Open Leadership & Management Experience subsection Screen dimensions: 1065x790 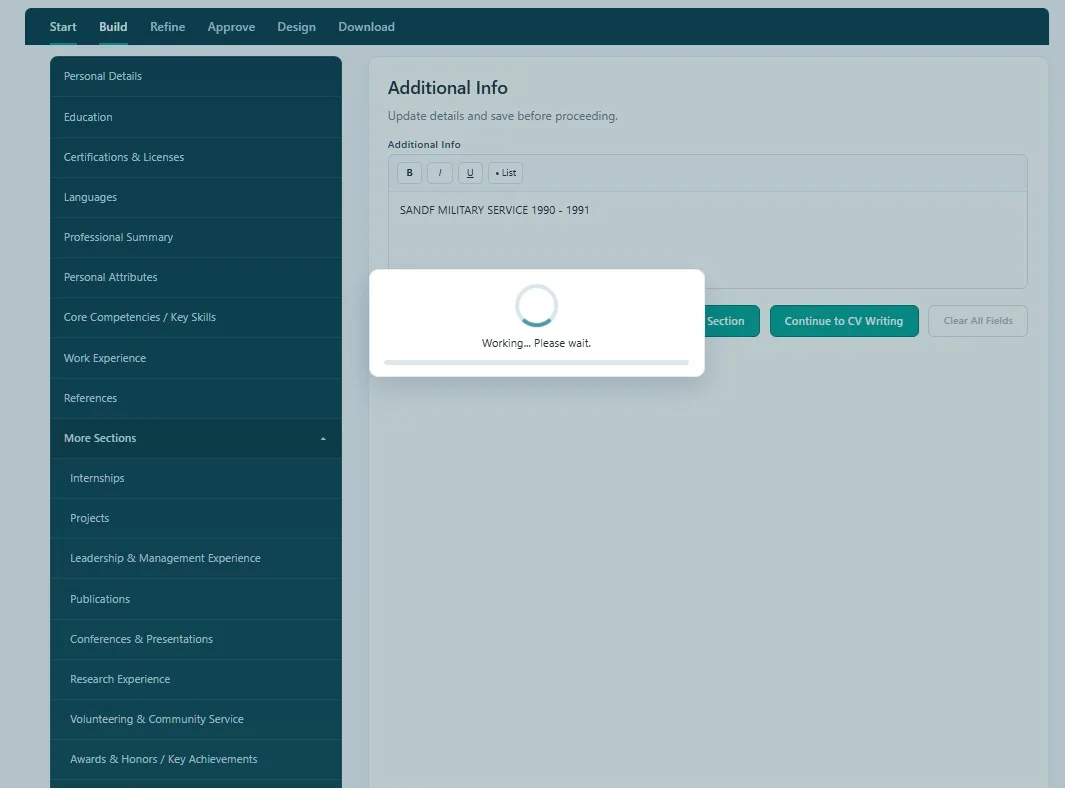click(196, 558)
